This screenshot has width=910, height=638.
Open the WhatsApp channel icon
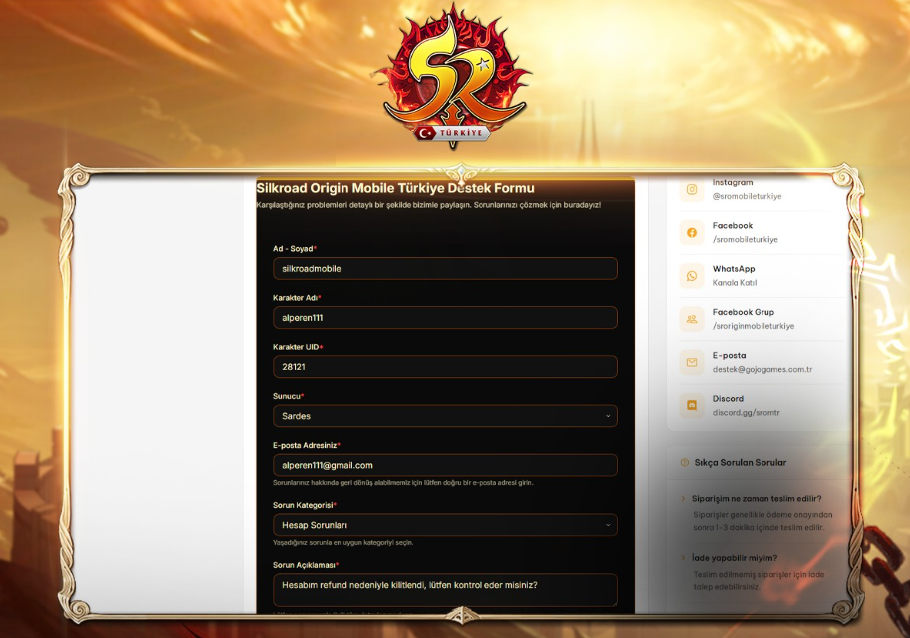692,276
